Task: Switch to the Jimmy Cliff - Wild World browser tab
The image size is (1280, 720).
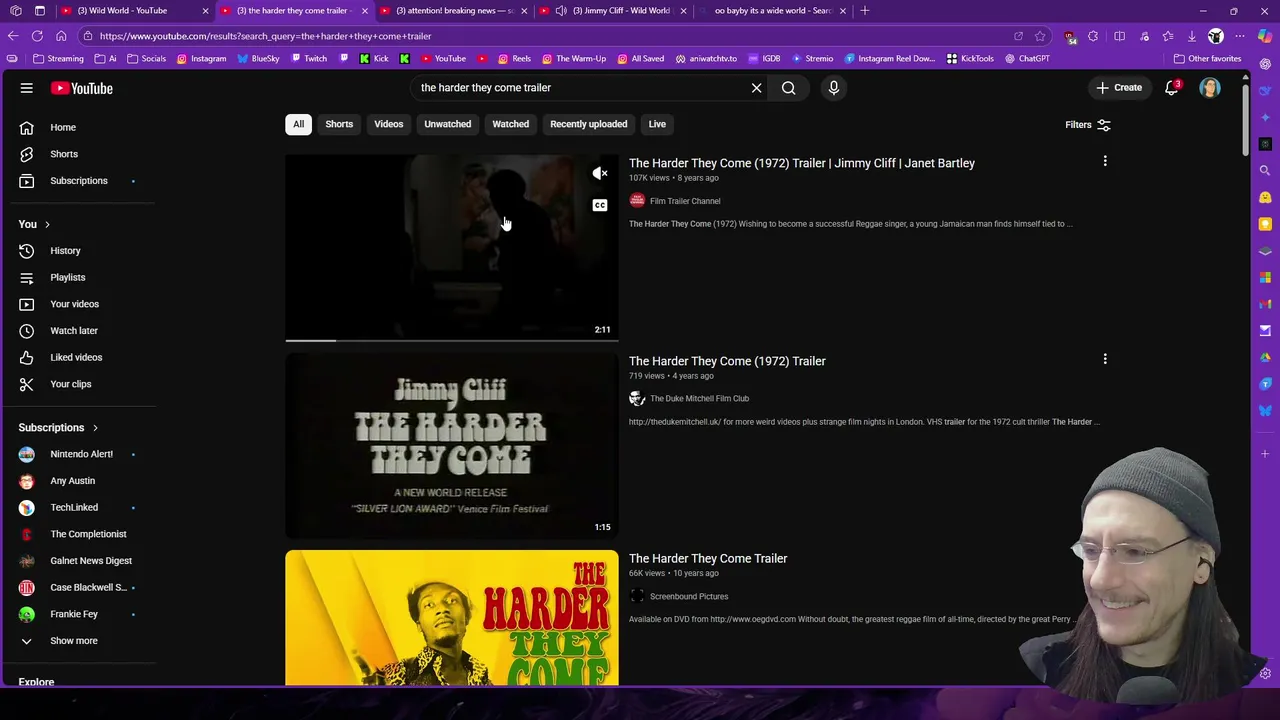Action: [612, 11]
